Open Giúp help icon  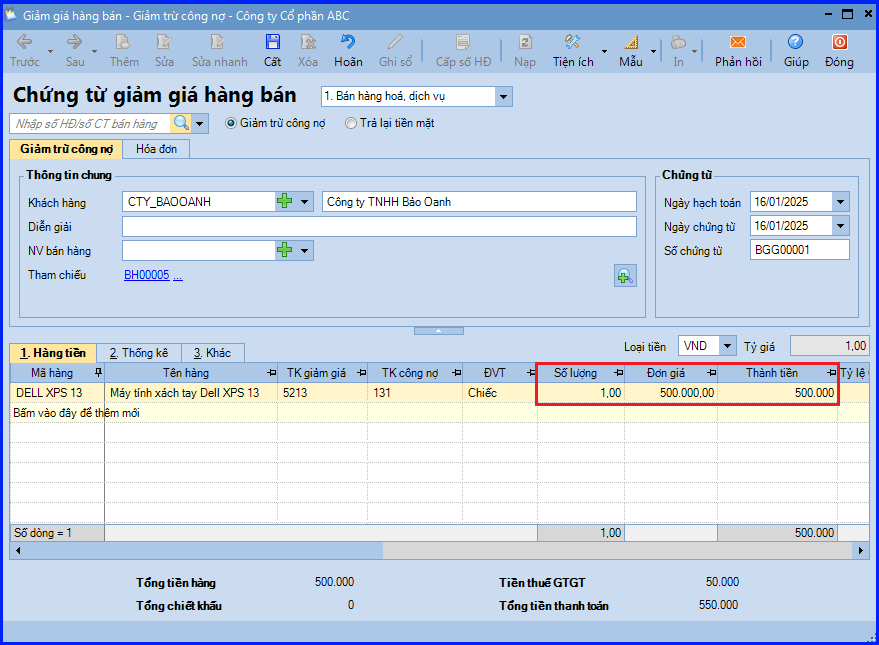(795, 43)
